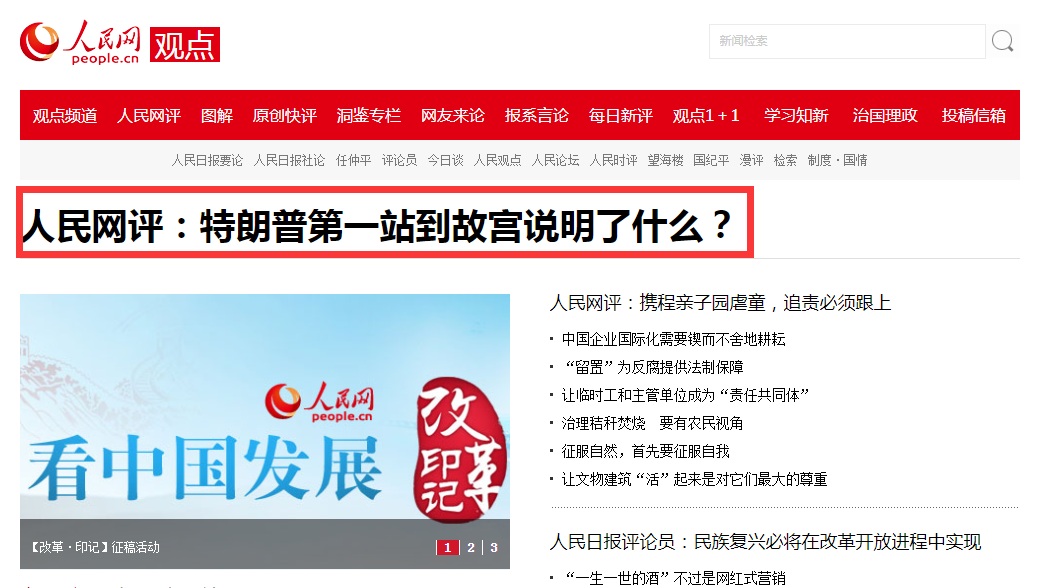Image resolution: width=1056 pixels, height=588 pixels.
Task: Visit the 望海楼 column link
Action: pyautogui.click(x=665, y=160)
